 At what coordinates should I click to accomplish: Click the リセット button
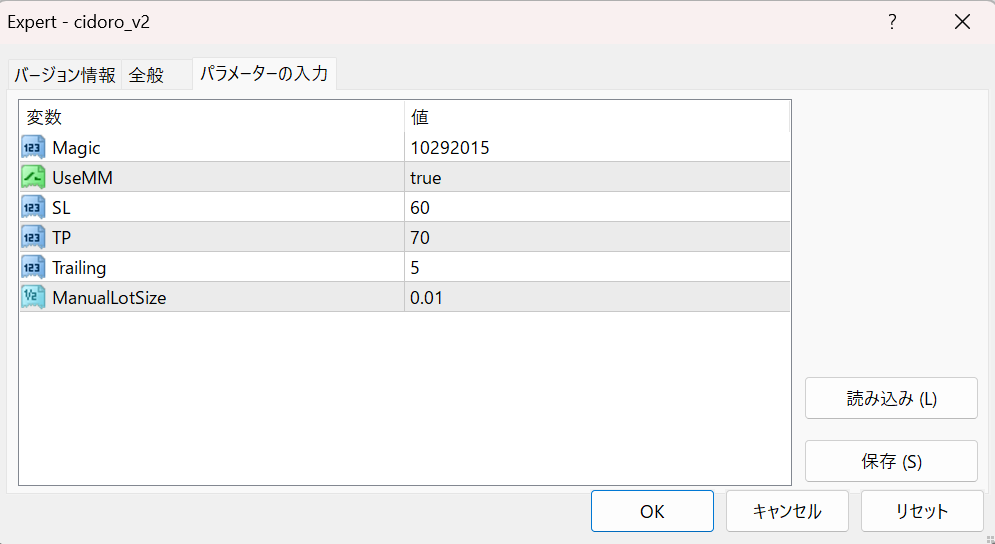[x=922, y=511]
